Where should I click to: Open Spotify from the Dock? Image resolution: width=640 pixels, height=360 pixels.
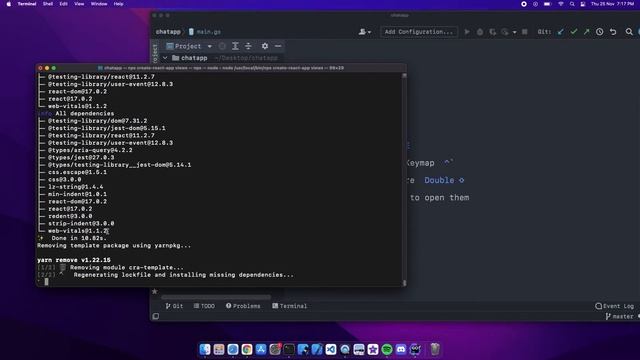coord(387,349)
